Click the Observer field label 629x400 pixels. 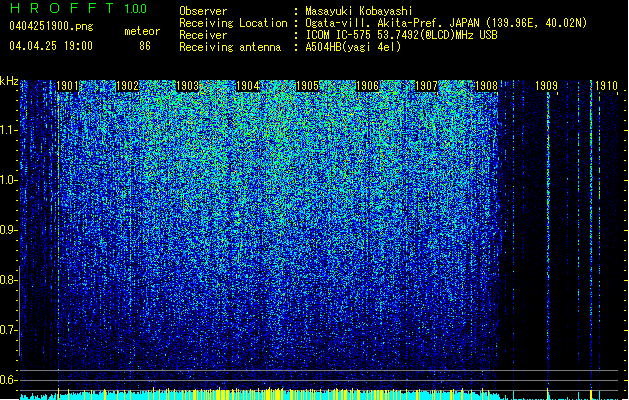pyautogui.click(x=203, y=11)
